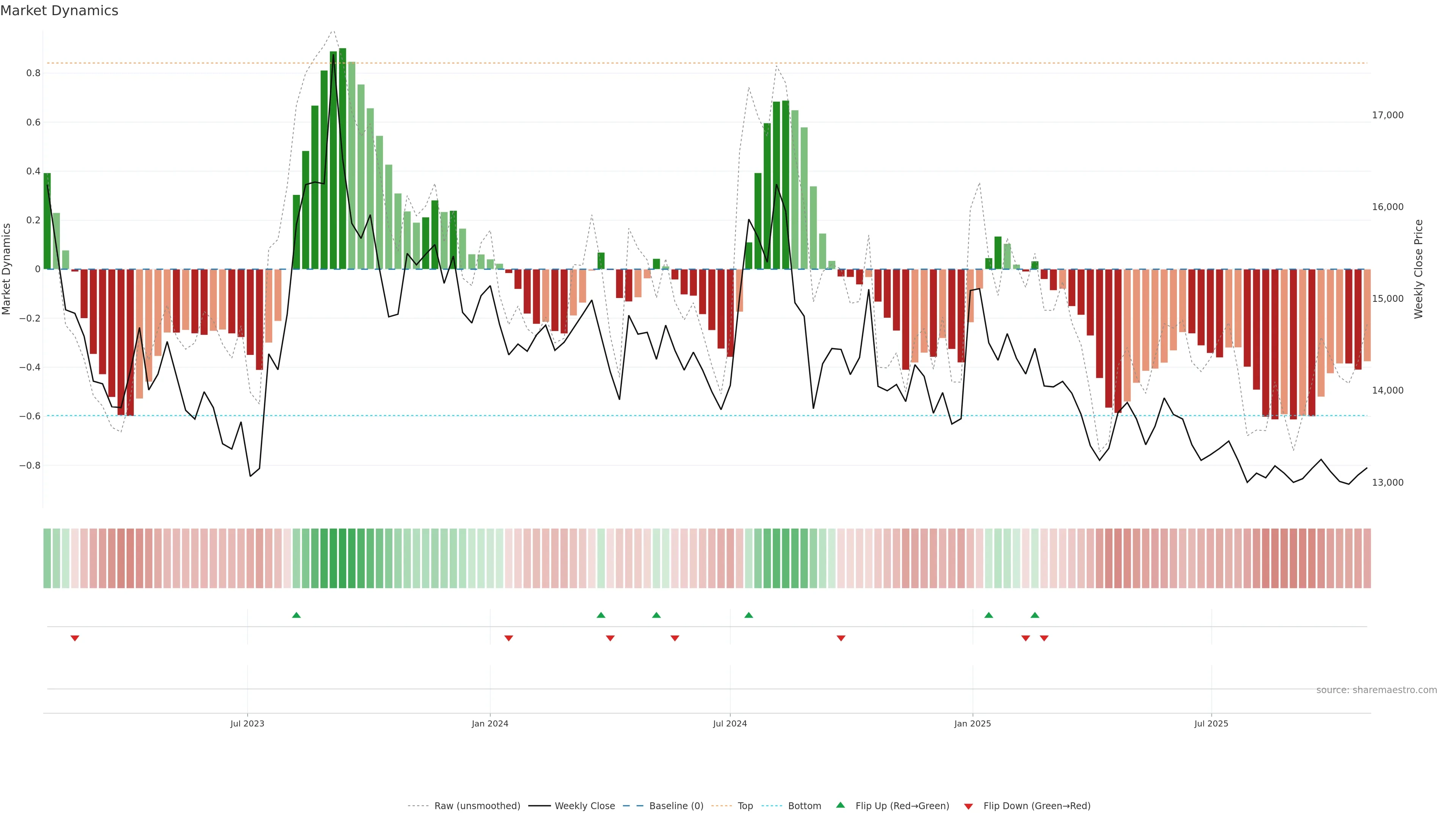Image resolution: width=1456 pixels, height=819 pixels.
Task: Click the green flip-up marker just after Jul 2024
Action: [x=748, y=615]
